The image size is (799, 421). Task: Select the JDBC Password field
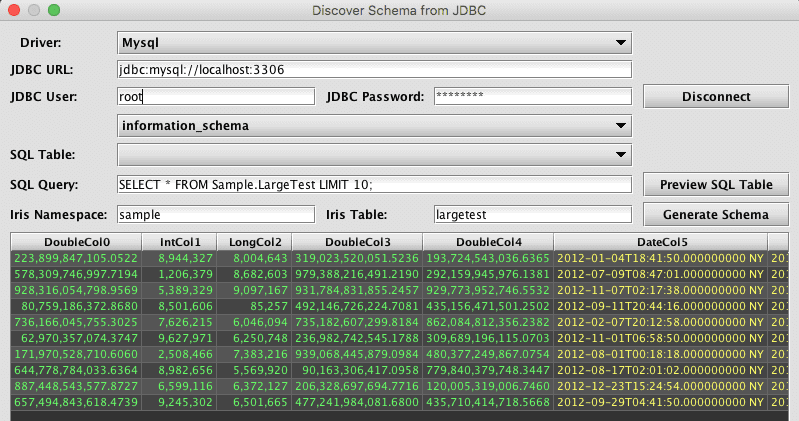(532, 97)
